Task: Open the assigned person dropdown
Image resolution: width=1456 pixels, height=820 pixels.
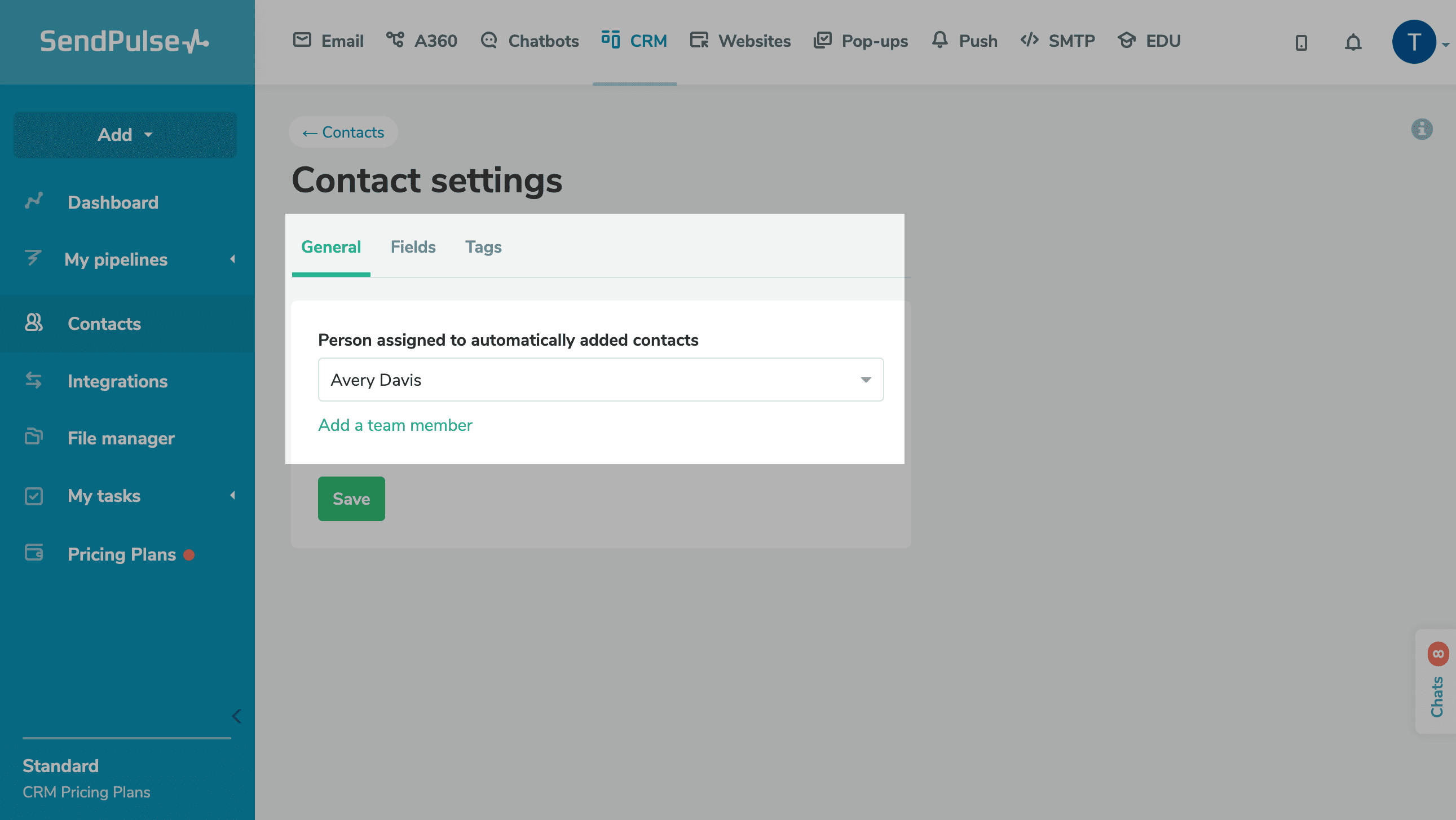Action: [600, 380]
